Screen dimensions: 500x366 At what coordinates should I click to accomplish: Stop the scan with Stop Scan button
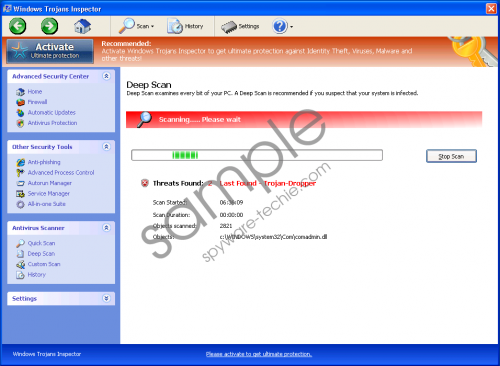coord(451,156)
